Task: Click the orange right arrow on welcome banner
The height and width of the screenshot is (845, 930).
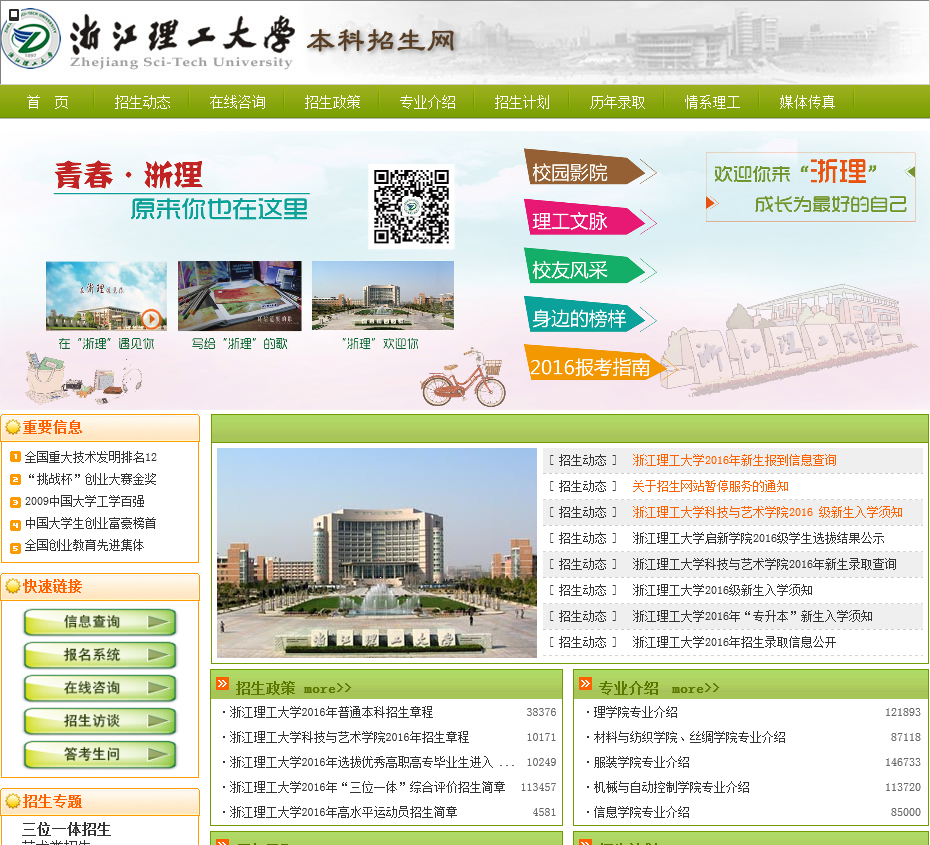Action: pos(712,203)
